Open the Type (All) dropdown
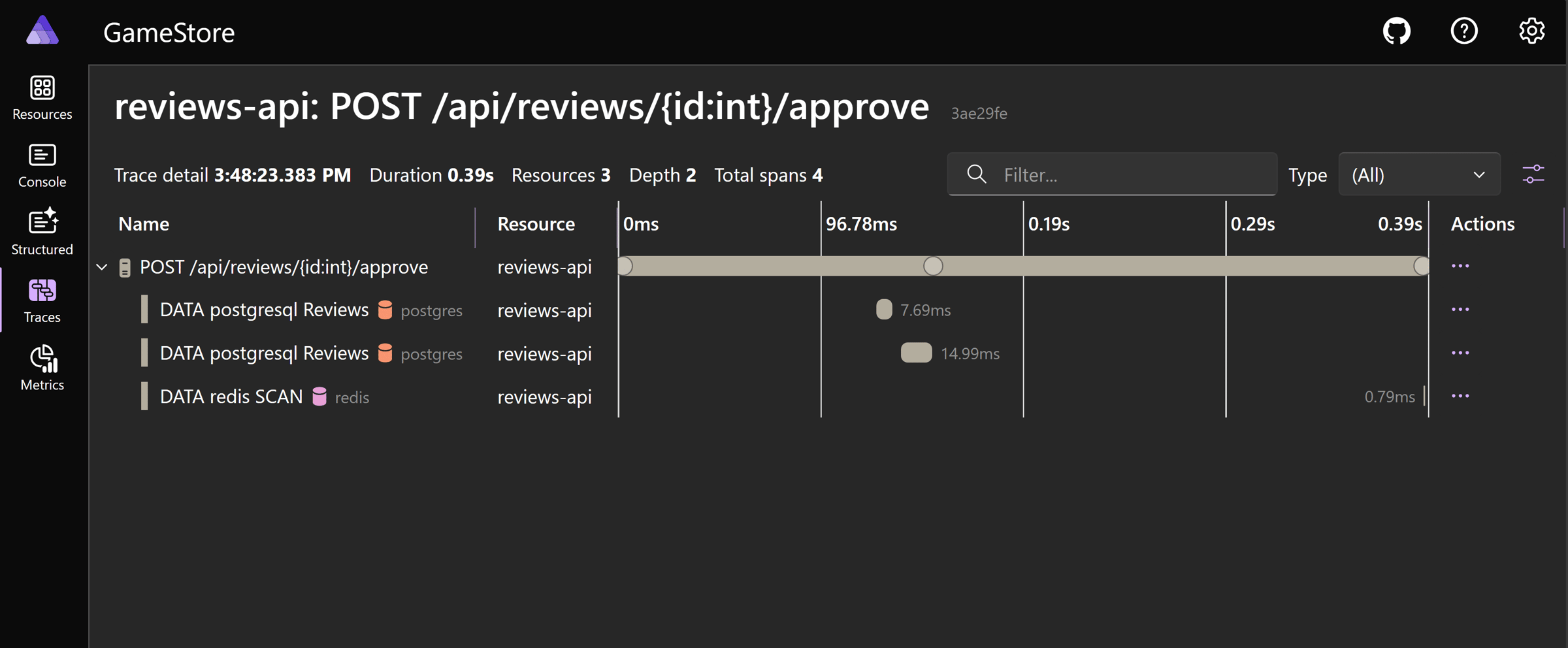 click(1418, 174)
